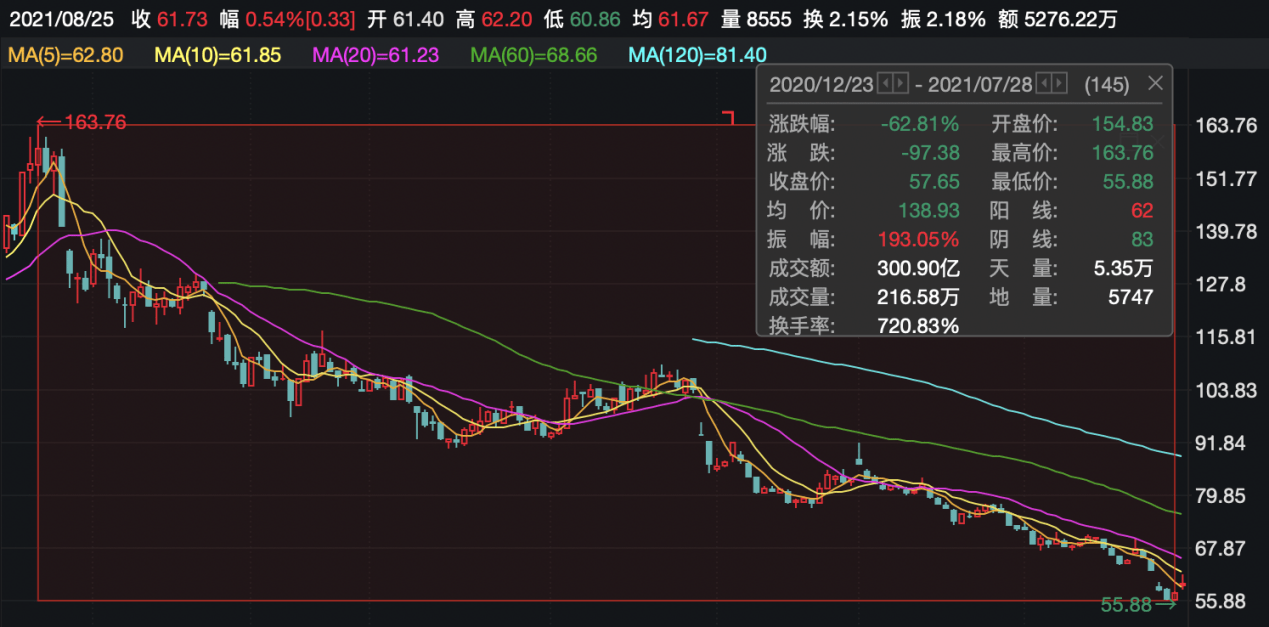Click the 163.76 high price marker on chart

tap(82, 123)
